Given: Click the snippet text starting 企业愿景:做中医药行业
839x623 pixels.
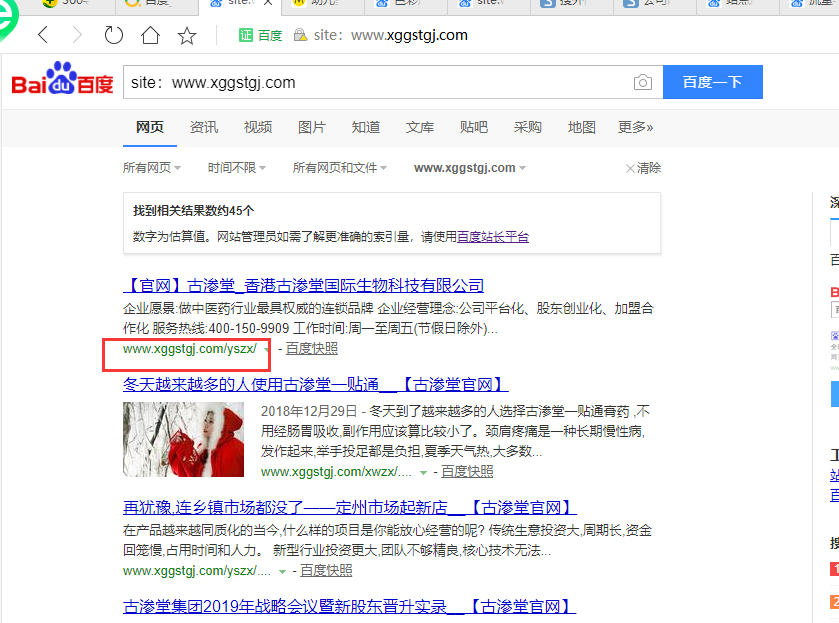Looking at the screenshot, I should click(x=388, y=318).
